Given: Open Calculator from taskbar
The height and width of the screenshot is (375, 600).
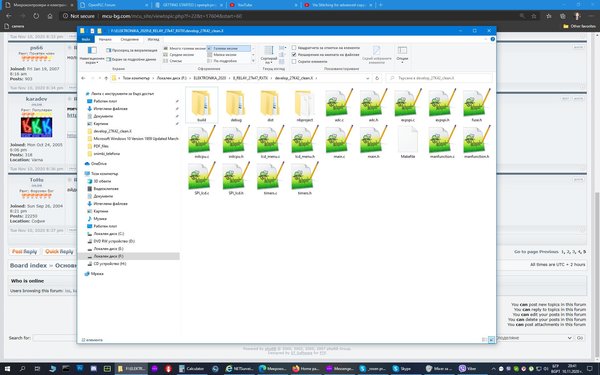Looking at the screenshot, I should tap(192, 368).
